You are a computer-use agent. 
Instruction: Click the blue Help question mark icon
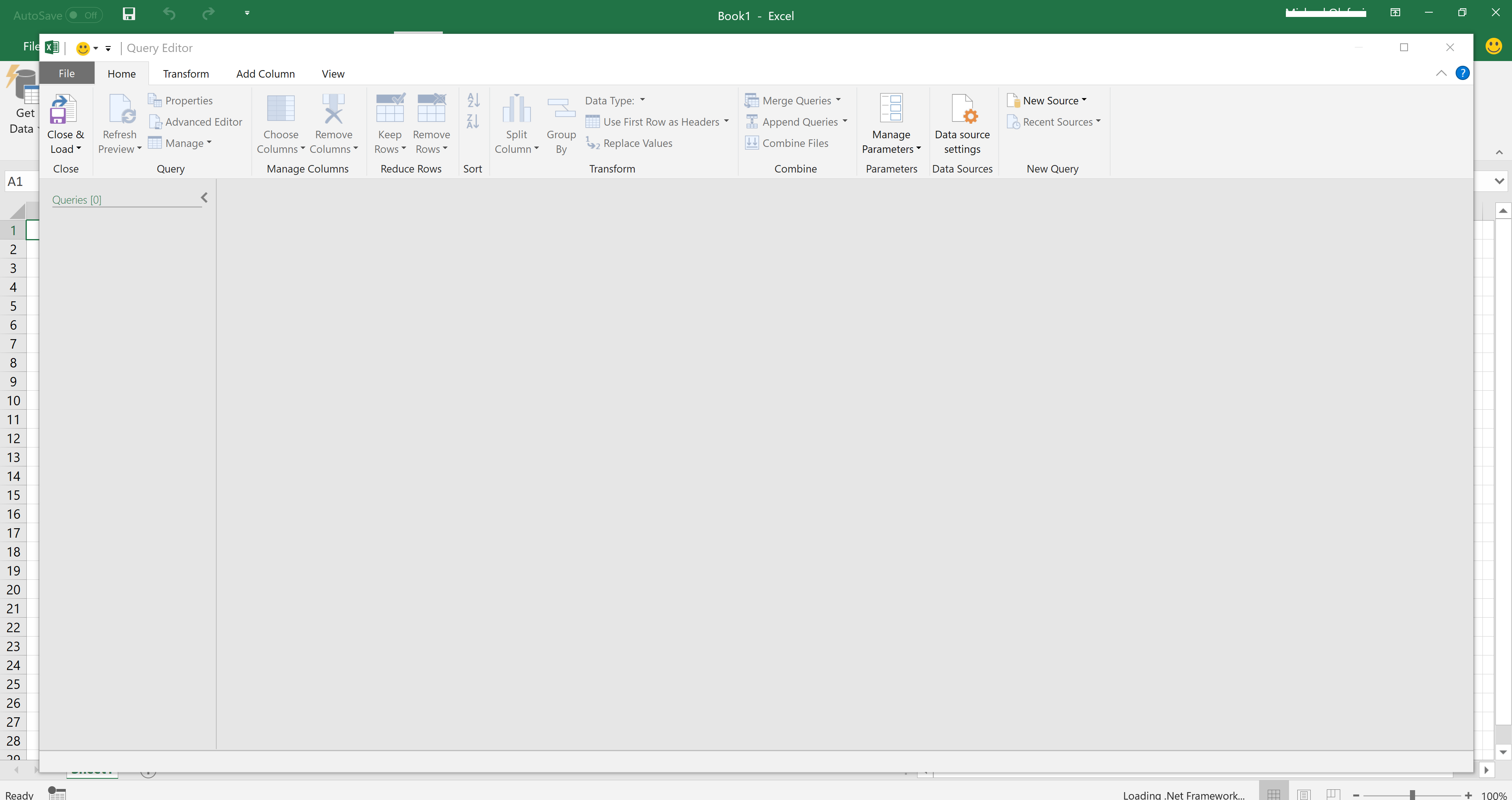pyautogui.click(x=1462, y=73)
